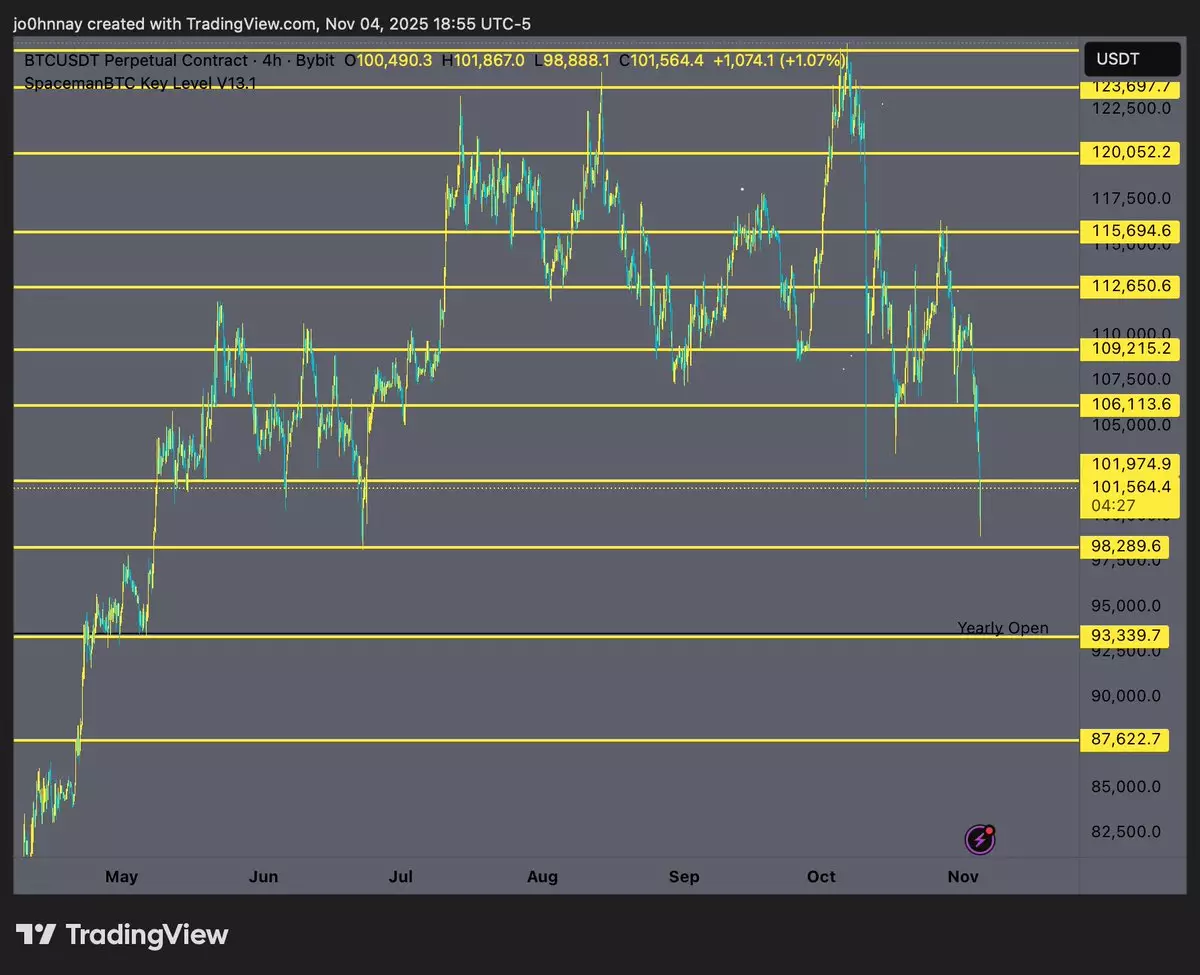Open the USDT currency selector

1117,59
